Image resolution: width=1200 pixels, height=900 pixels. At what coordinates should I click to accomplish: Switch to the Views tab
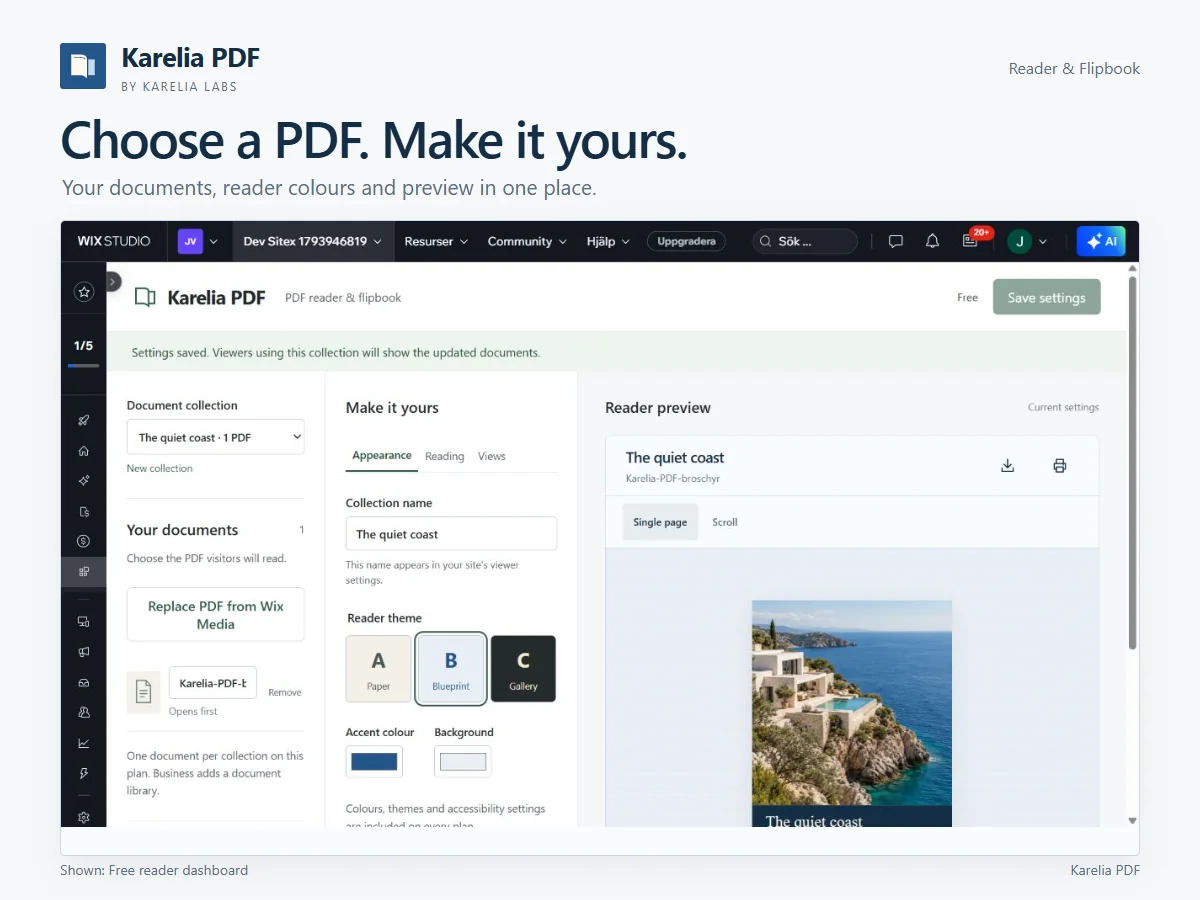(x=491, y=456)
